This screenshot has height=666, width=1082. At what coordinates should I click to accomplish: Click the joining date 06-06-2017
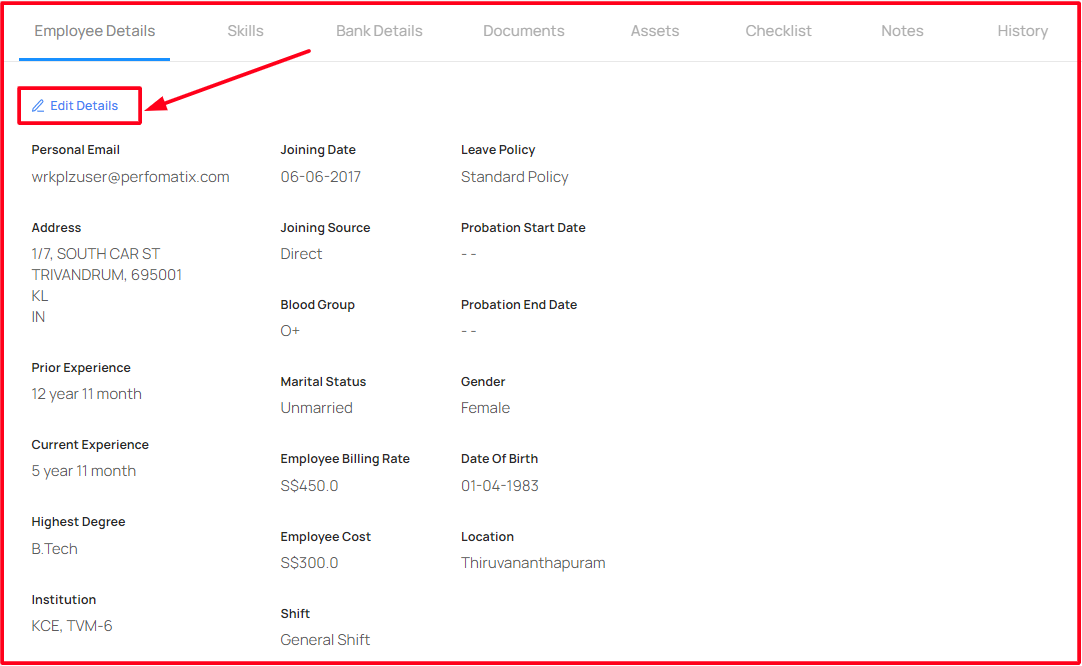click(321, 177)
